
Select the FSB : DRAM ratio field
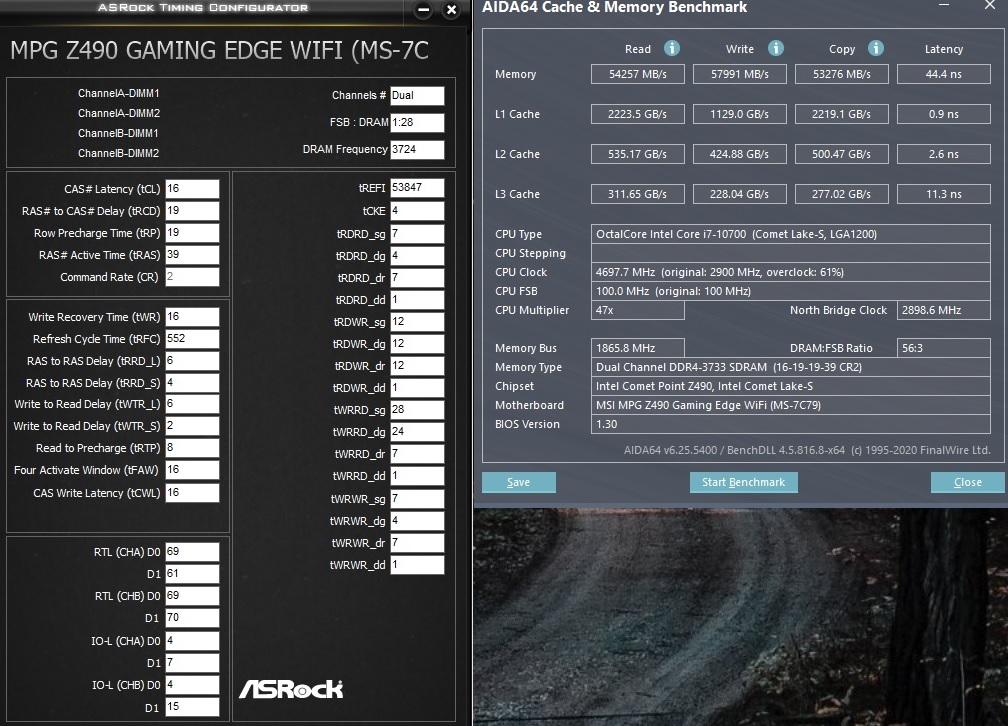click(417, 123)
